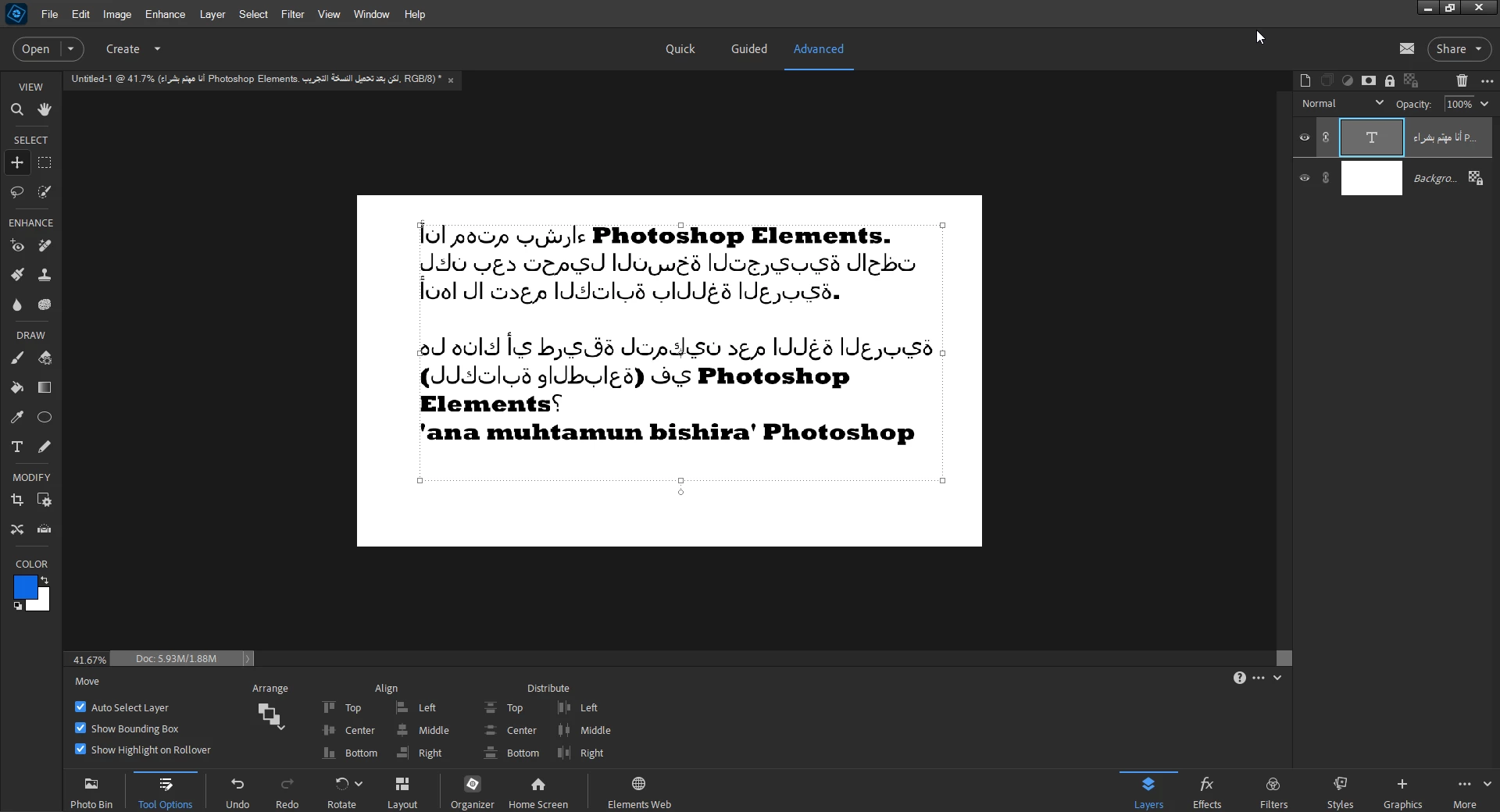Select the Color Picker eyedropper tool
1500x812 pixels.
point(17,417)
